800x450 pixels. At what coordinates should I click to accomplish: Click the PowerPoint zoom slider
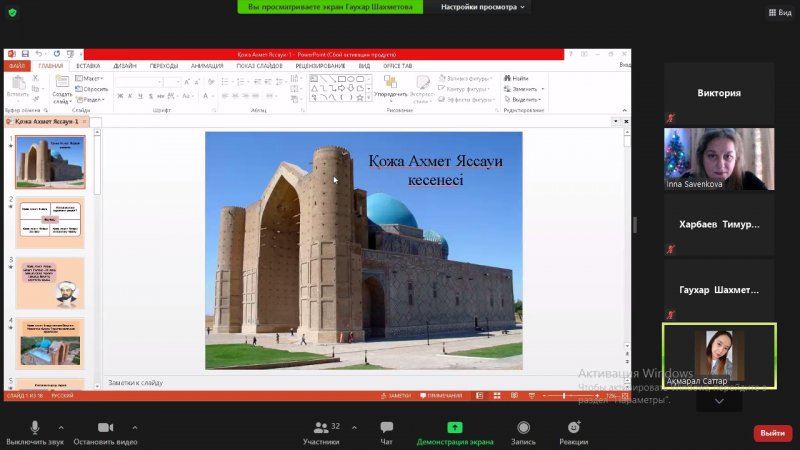pos(571,396)
